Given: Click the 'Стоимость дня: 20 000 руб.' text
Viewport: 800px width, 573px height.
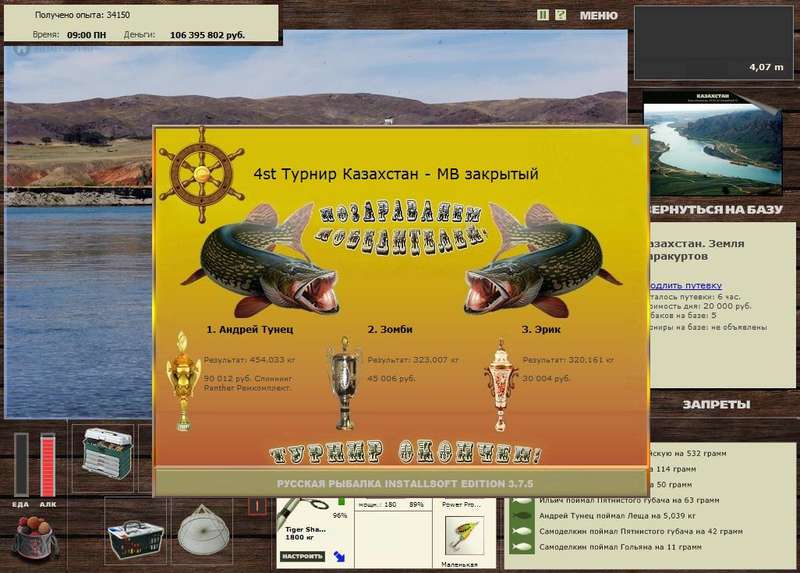Looking at the screenshot, I should (x=700, y=306).
